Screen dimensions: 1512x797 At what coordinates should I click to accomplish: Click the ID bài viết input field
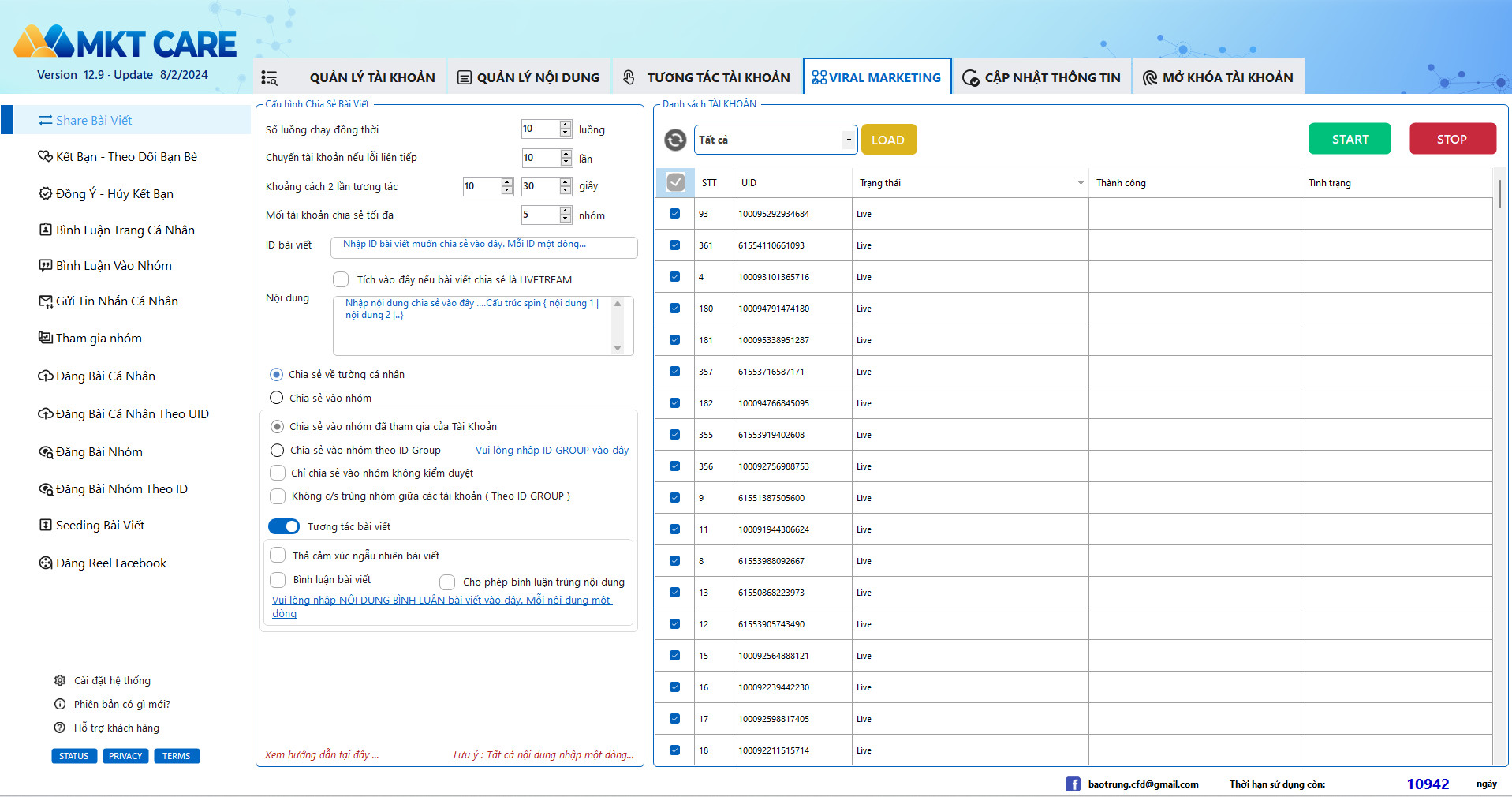(483, 247)
